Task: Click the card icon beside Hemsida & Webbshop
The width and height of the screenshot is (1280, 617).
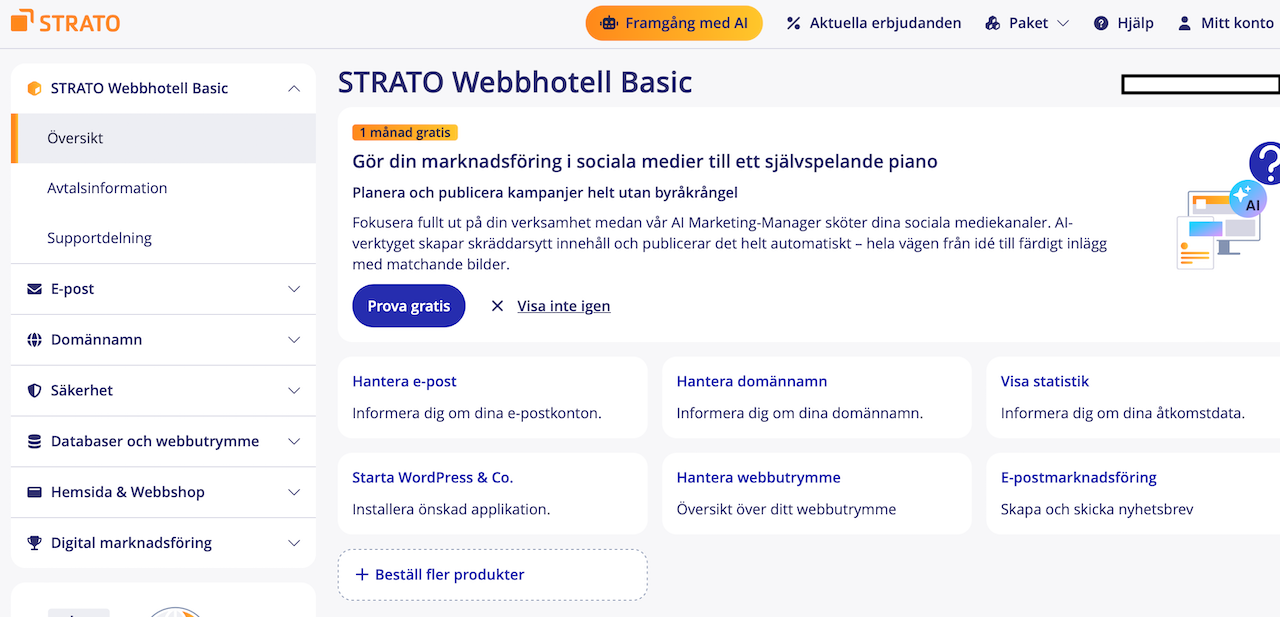Action: [x=34, y=492]
